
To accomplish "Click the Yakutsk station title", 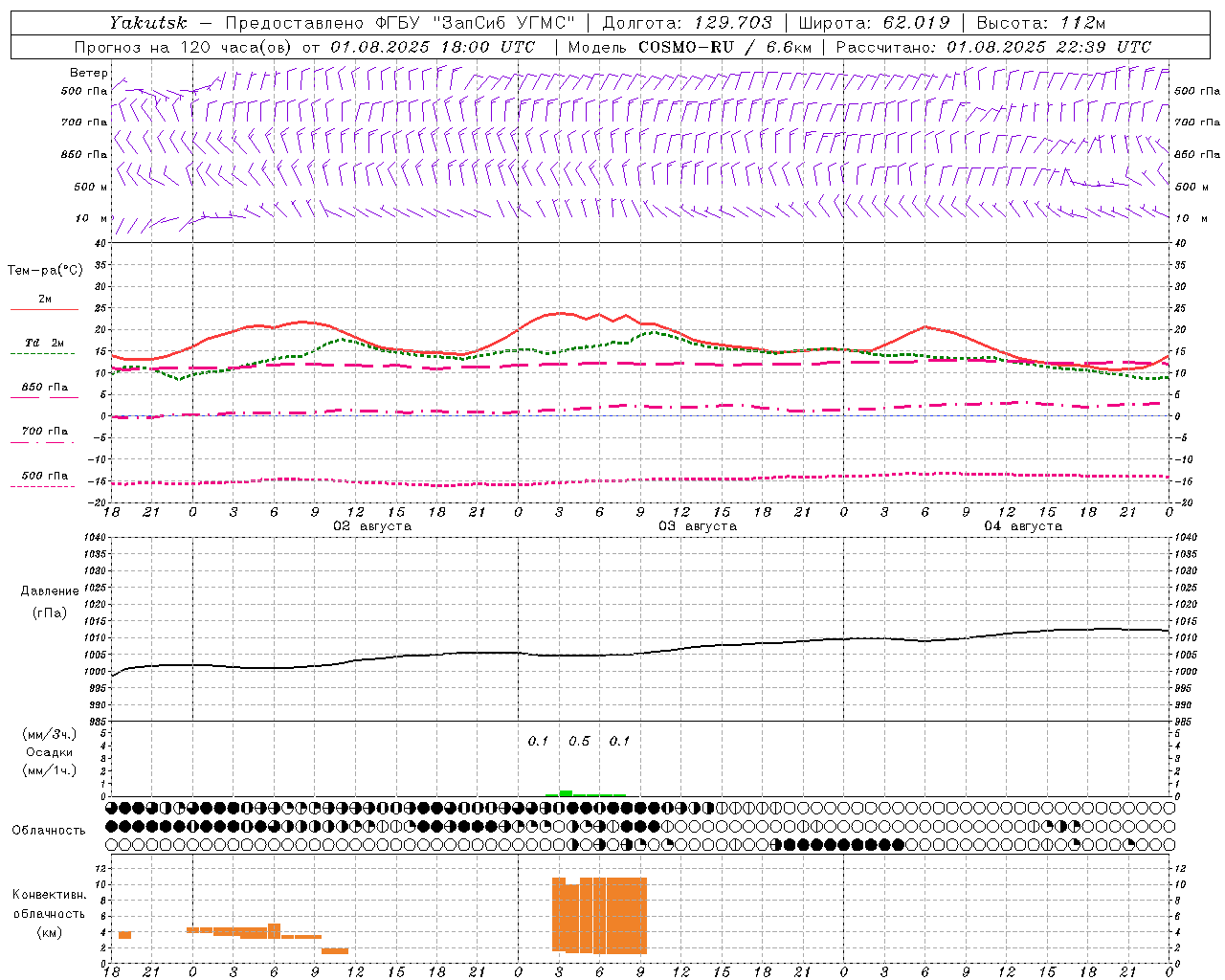I will point(146,23).
